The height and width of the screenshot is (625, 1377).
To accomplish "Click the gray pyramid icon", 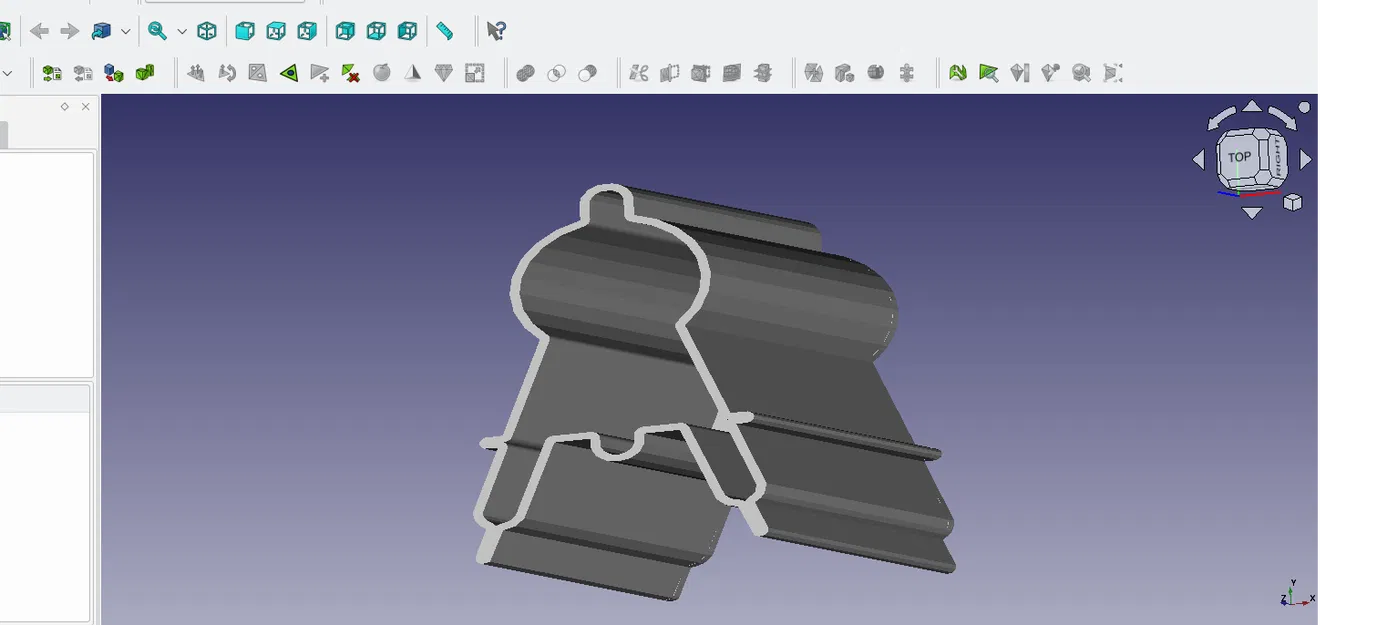I will (x=413, y=73).
